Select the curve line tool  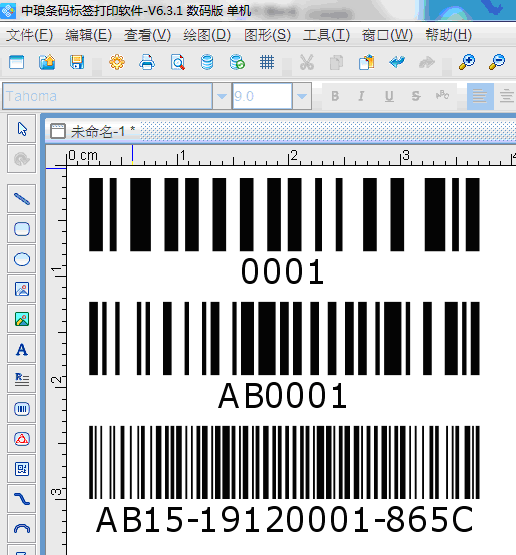coord(22,499)
